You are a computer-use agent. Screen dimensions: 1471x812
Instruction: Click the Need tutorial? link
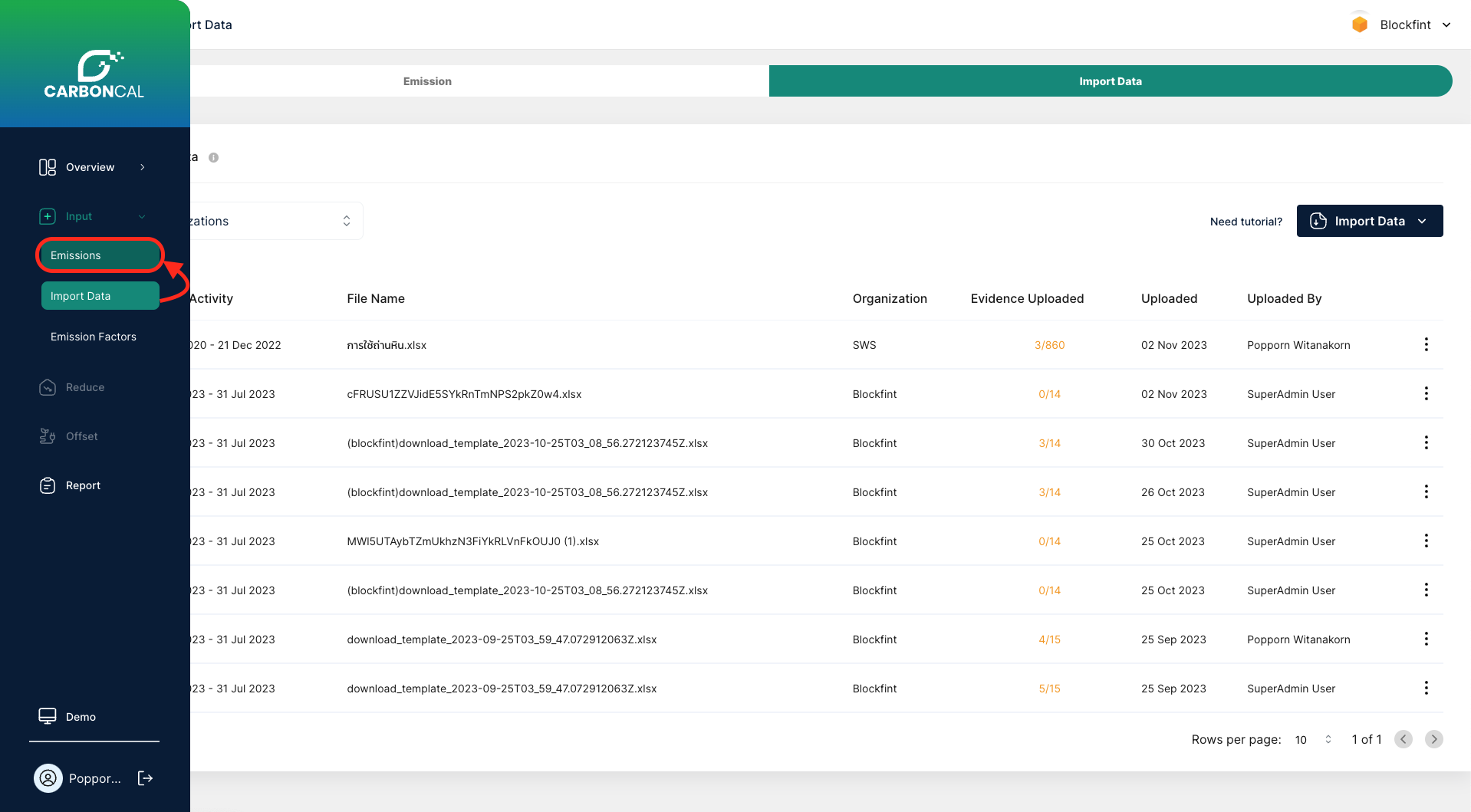click(x=1246, y=222)
